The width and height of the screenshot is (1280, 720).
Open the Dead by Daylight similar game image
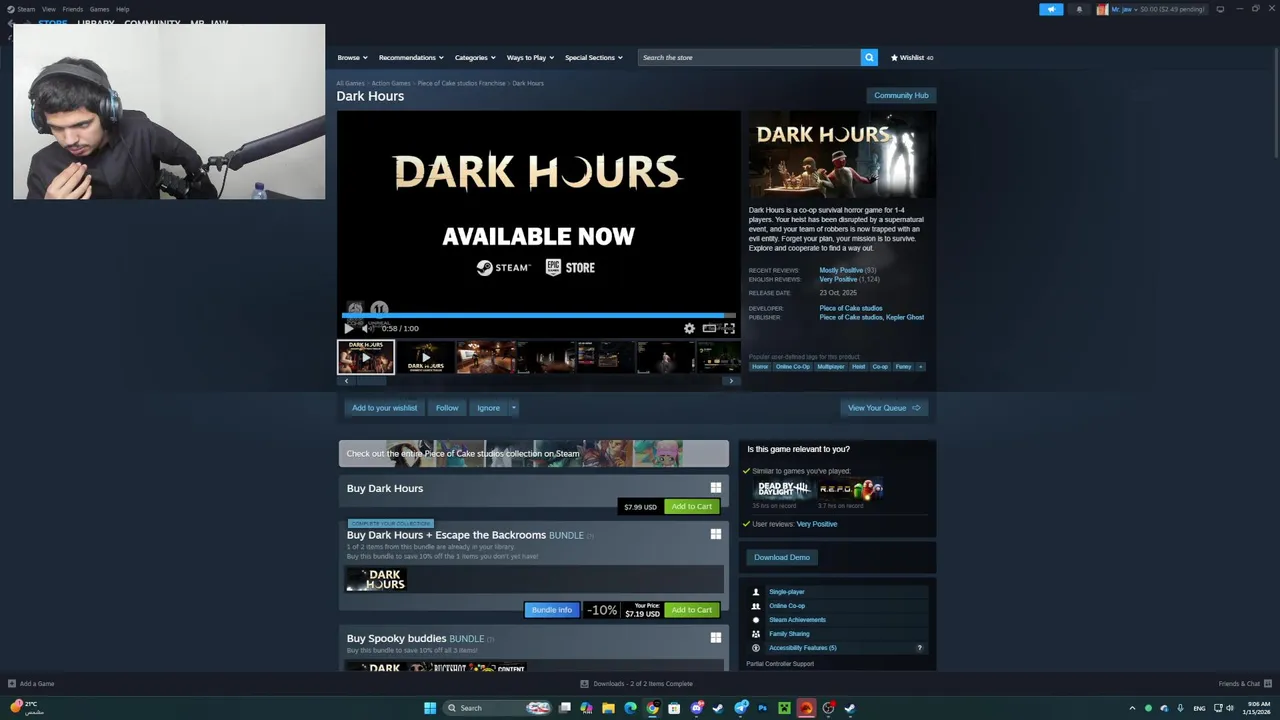point(784,489)
